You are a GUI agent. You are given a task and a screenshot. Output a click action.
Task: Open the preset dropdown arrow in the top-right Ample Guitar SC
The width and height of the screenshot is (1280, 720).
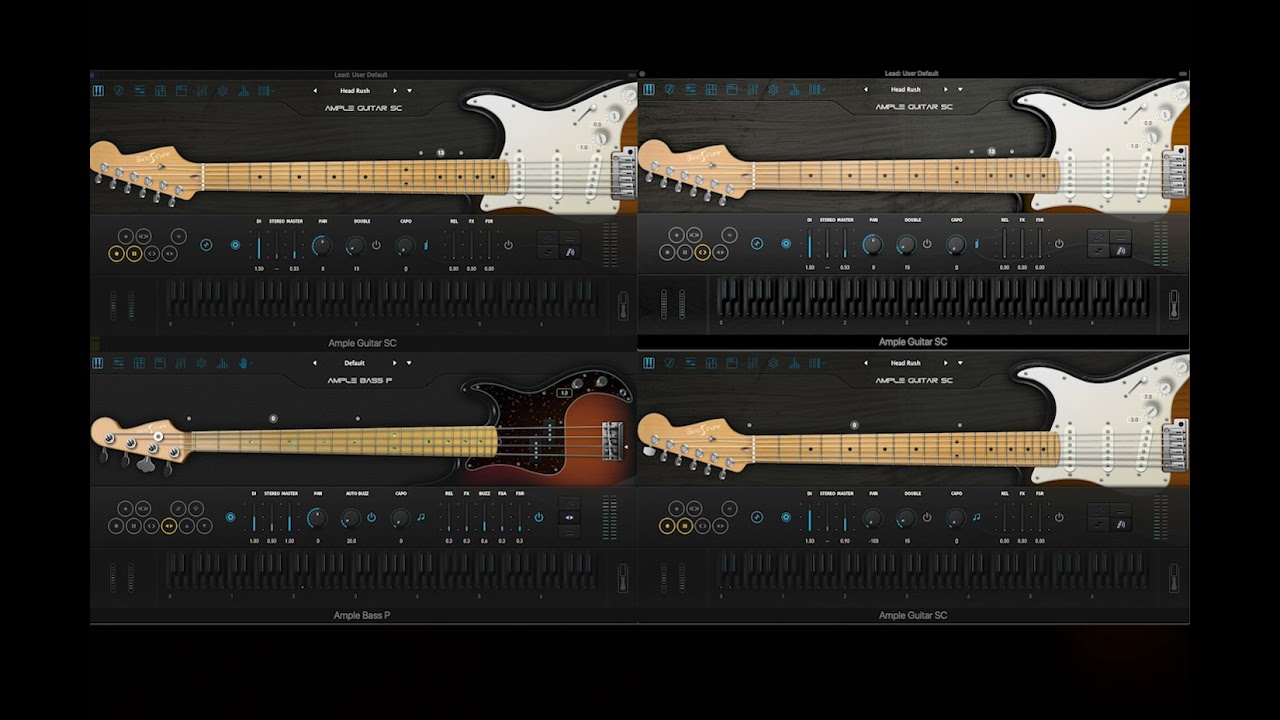[960, 89]
